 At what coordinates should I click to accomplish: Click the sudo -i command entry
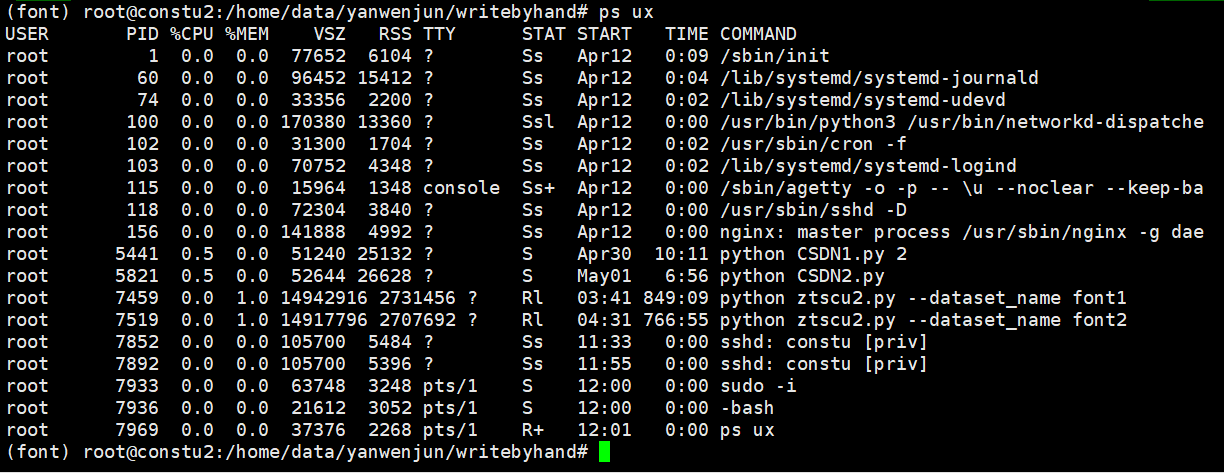pyautogui.click(x=758, y=386)
